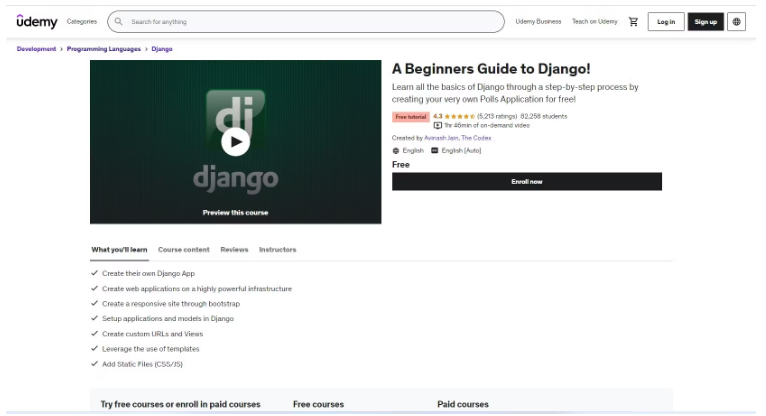766x416 pixels.
Task: Click the star rating icons
Action: point(459,116)
